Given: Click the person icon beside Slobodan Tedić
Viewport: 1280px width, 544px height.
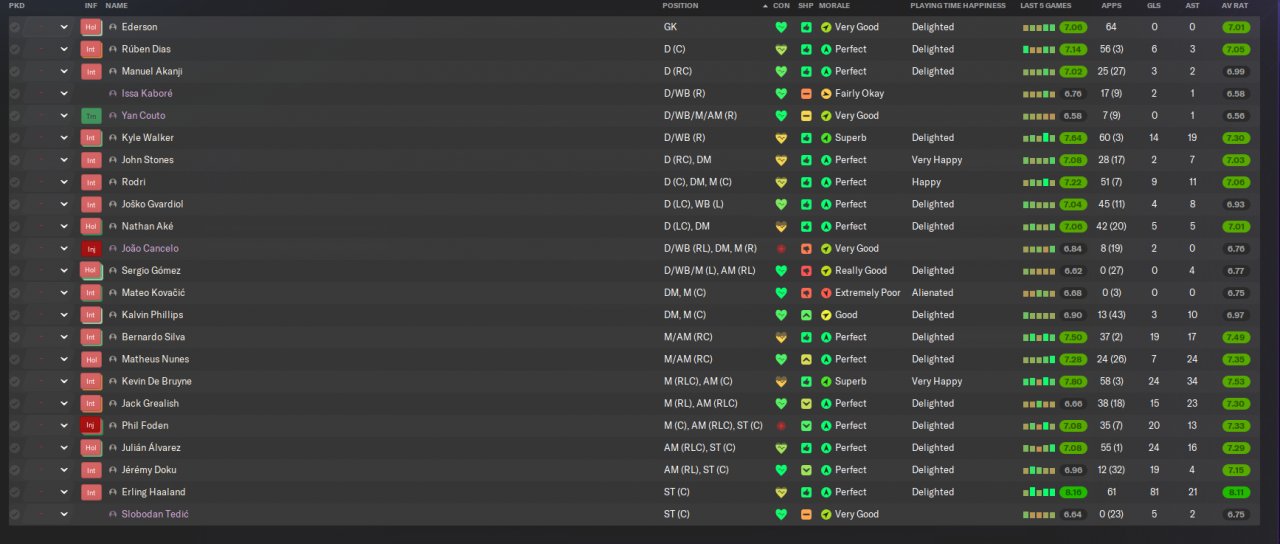Looking at the screenshot, I should [113, 515].
